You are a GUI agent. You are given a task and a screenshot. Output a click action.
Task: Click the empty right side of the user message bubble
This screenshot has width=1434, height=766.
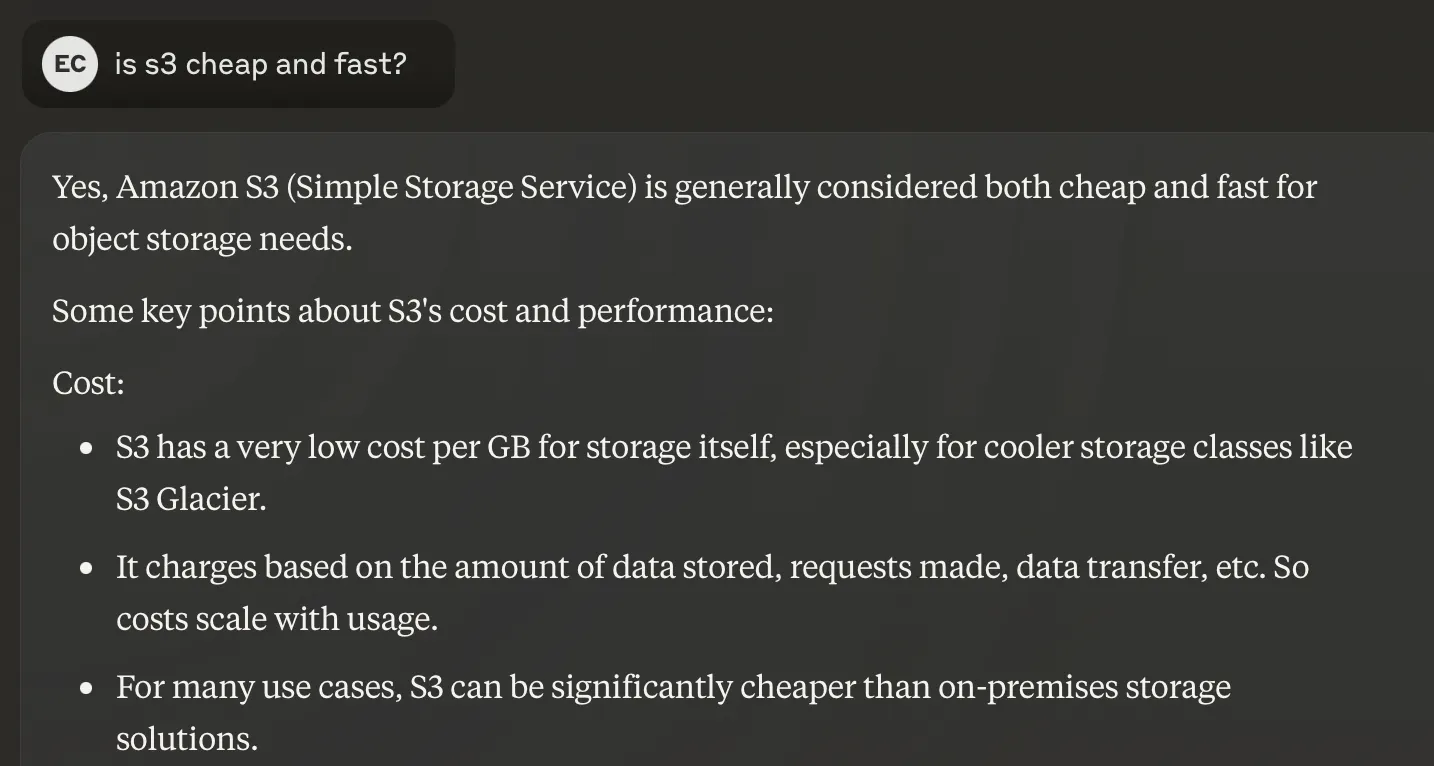click(x=430, y=65)
